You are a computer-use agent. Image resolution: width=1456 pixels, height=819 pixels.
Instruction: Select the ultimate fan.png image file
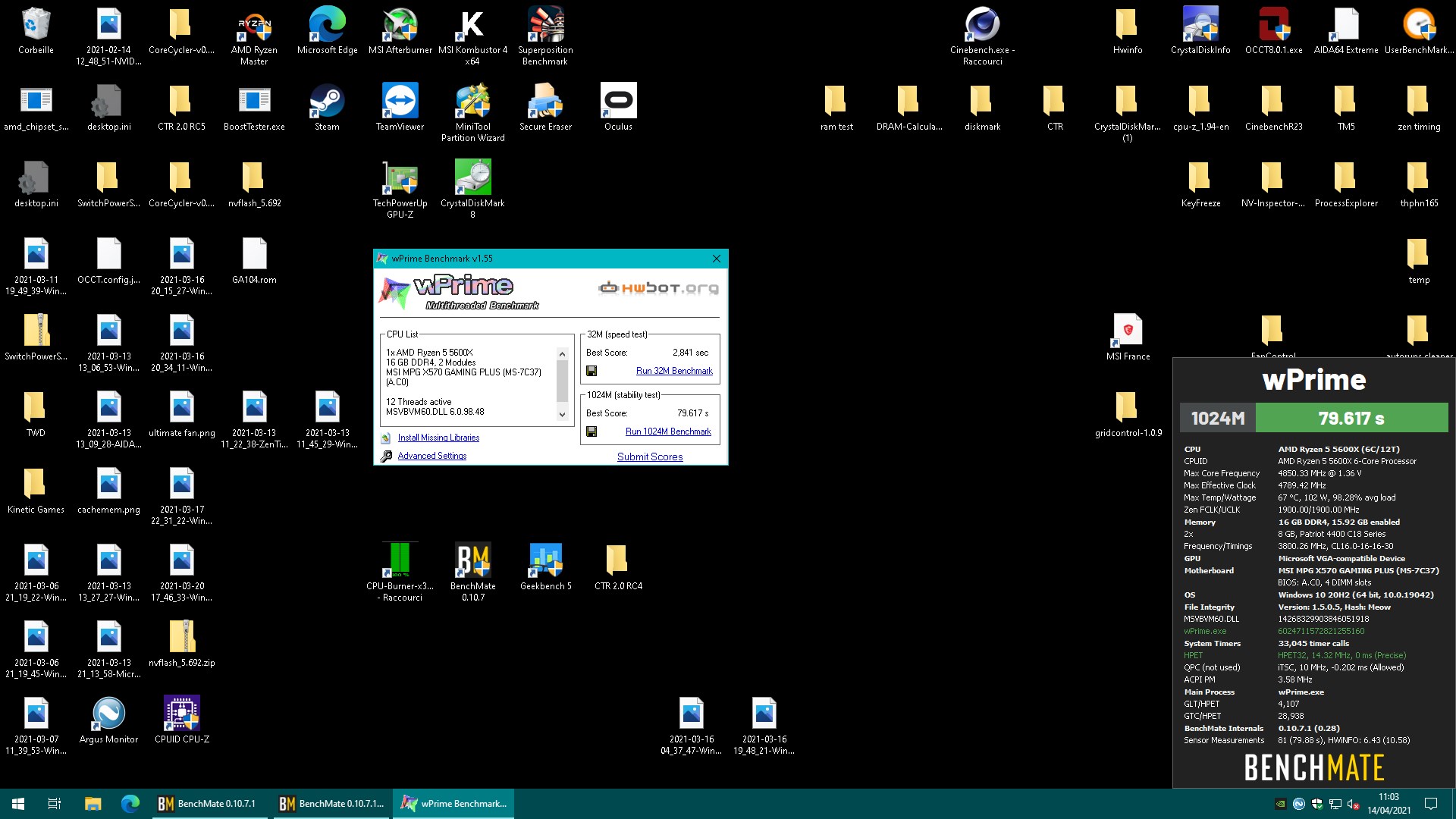[181, 413]
